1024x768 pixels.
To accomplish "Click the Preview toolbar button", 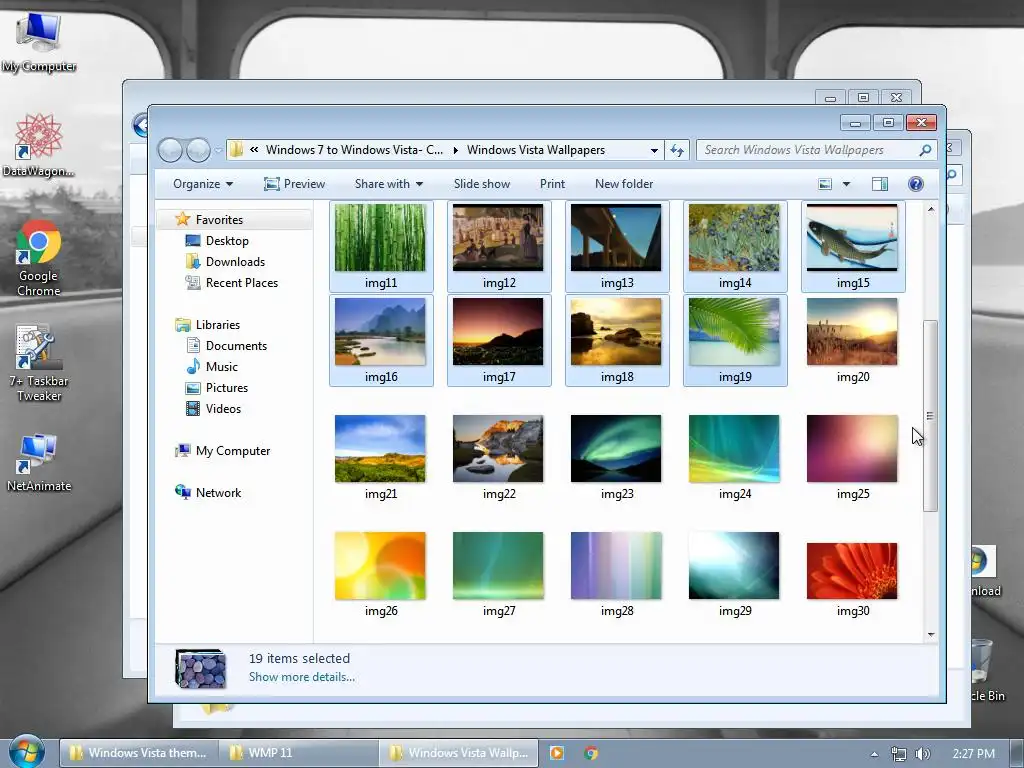I will tap(294, 184).
